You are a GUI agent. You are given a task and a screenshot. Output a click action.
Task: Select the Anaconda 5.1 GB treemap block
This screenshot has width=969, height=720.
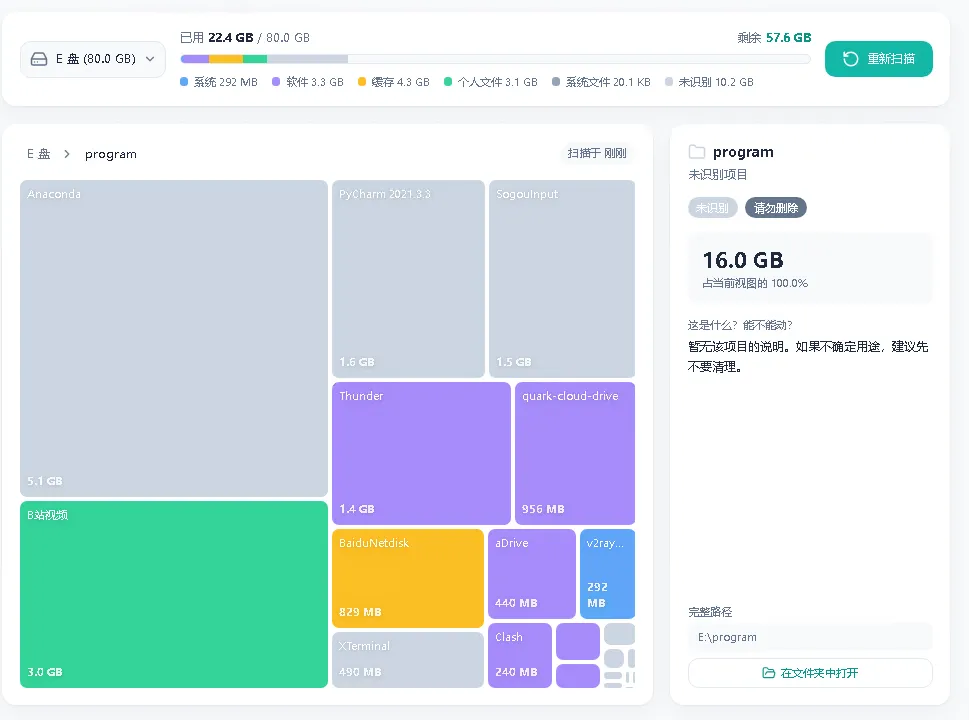pos(174,339)
